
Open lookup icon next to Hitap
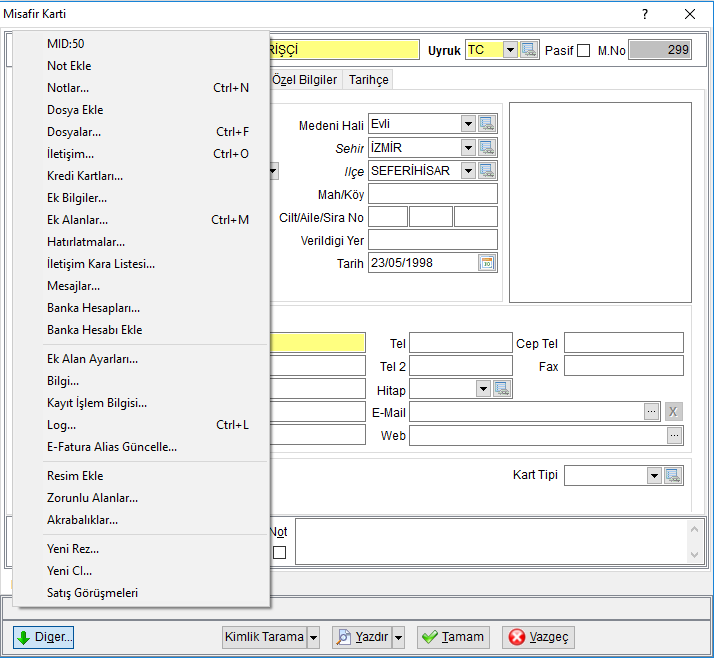502,389
